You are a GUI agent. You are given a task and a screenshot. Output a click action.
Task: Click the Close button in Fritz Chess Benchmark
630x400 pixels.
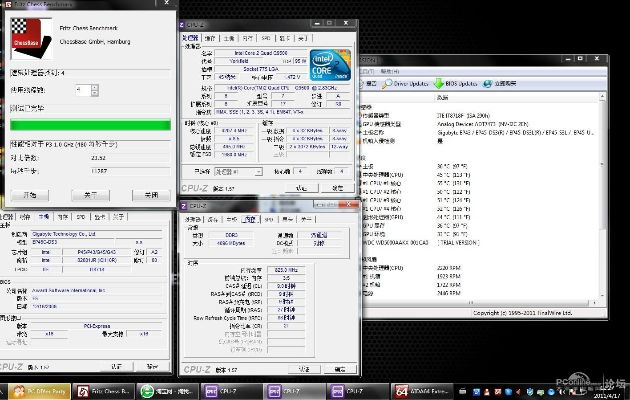click(x=151, y=195)
